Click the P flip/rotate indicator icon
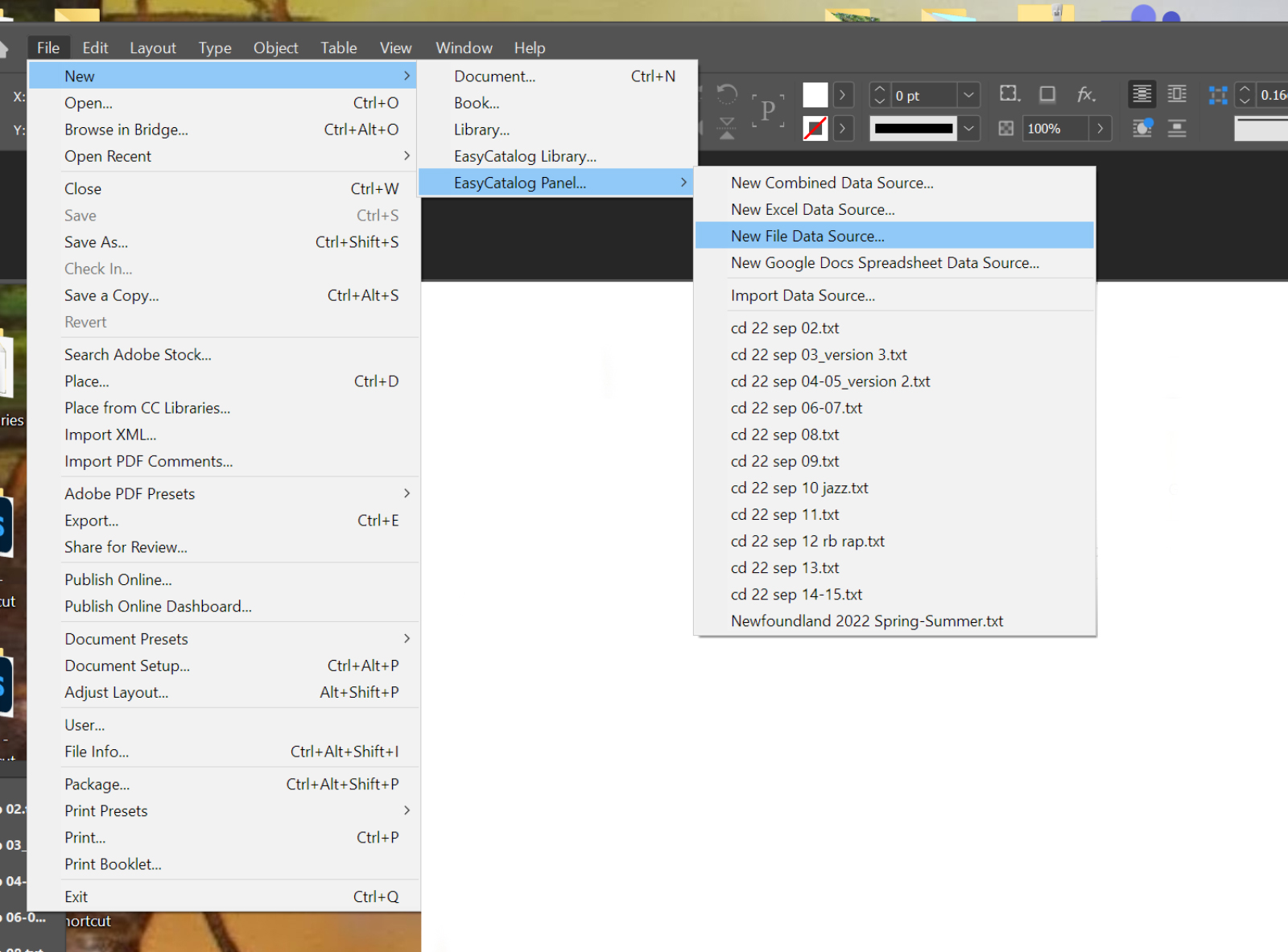Image resolution: width=1288 pixels, height=952 pixels. click(768, 110)
